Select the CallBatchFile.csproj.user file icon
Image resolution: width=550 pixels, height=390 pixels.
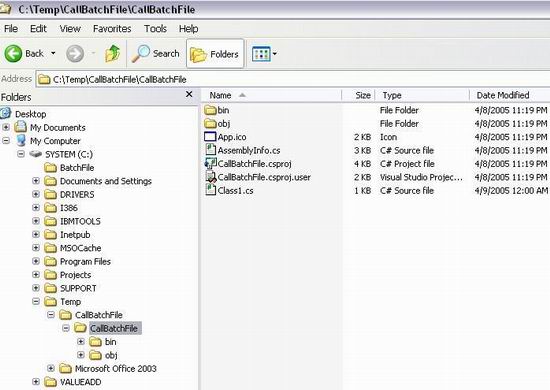coord(210,177)
